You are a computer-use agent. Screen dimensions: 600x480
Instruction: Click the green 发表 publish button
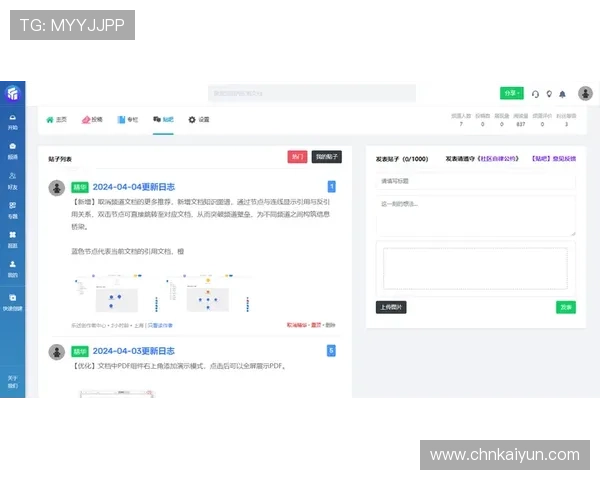(x=566, y=307)
